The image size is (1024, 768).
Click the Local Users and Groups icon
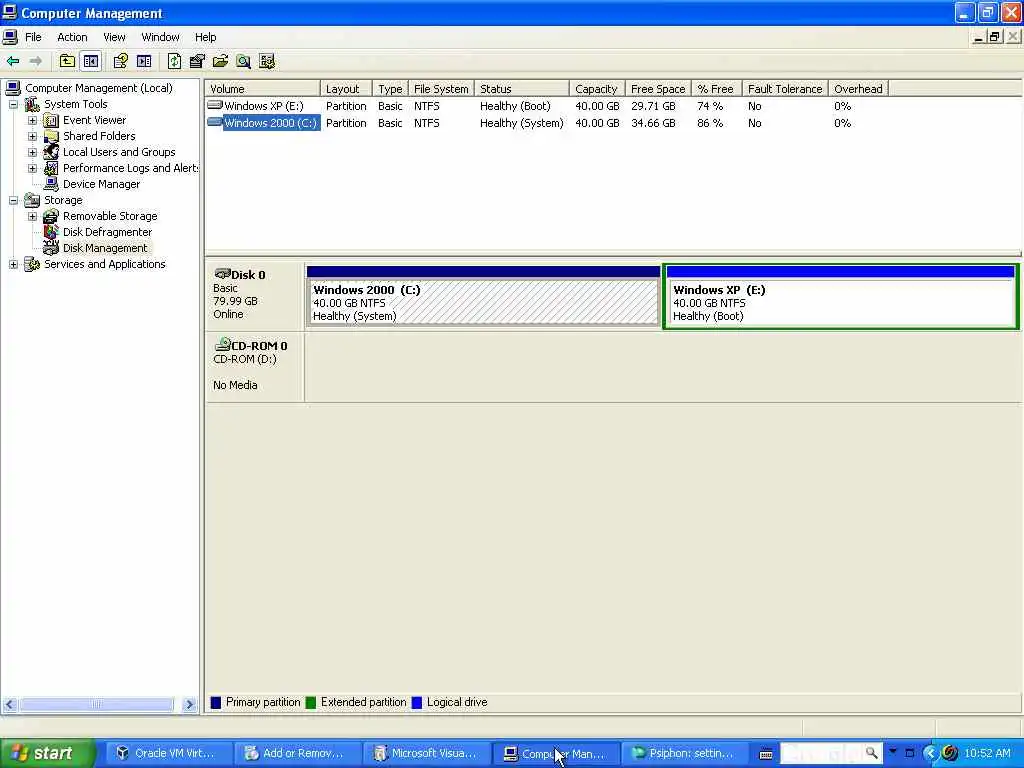point(51,152)
